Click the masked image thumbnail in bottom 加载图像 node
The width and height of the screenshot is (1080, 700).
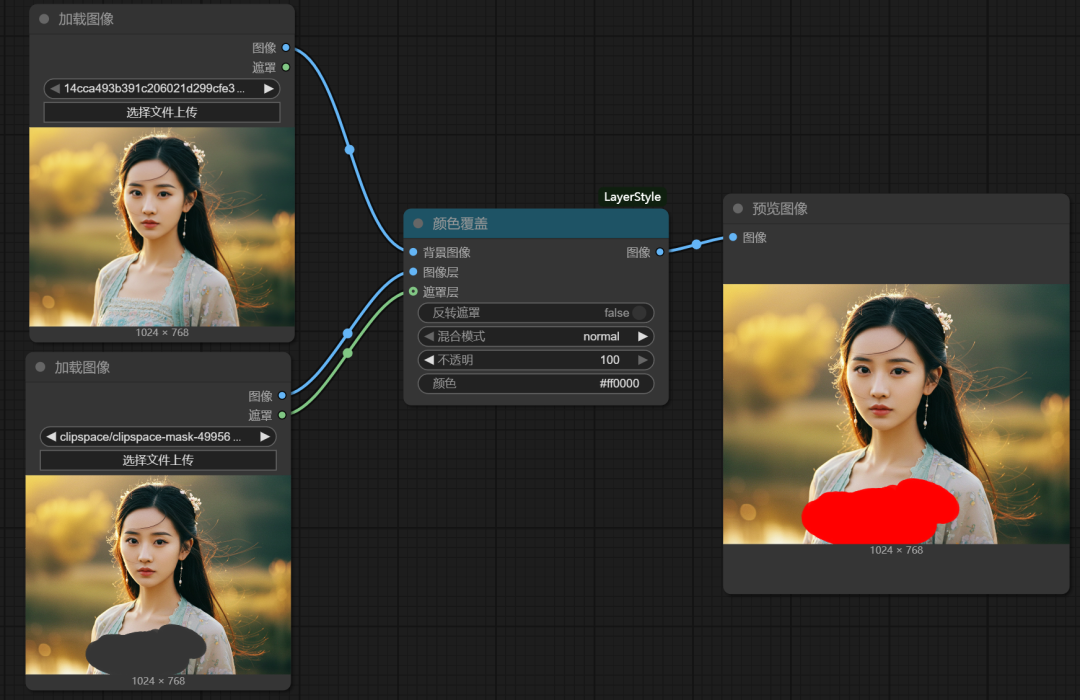click(157, 570)
